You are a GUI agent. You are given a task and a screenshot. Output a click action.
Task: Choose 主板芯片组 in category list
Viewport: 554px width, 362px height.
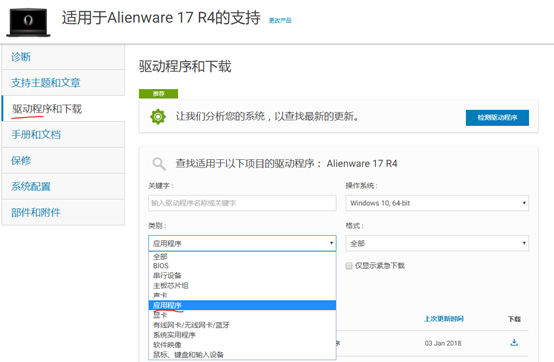242,285
